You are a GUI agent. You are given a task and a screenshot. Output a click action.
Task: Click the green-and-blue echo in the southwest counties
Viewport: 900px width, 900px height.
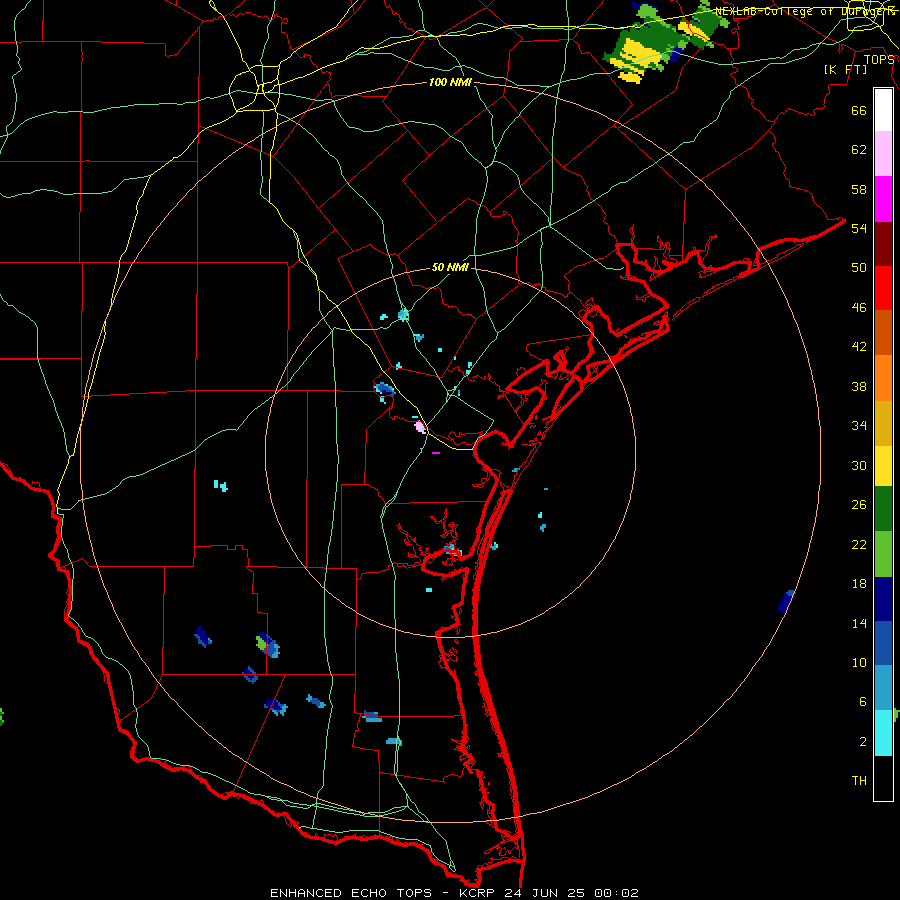(267, 645)
